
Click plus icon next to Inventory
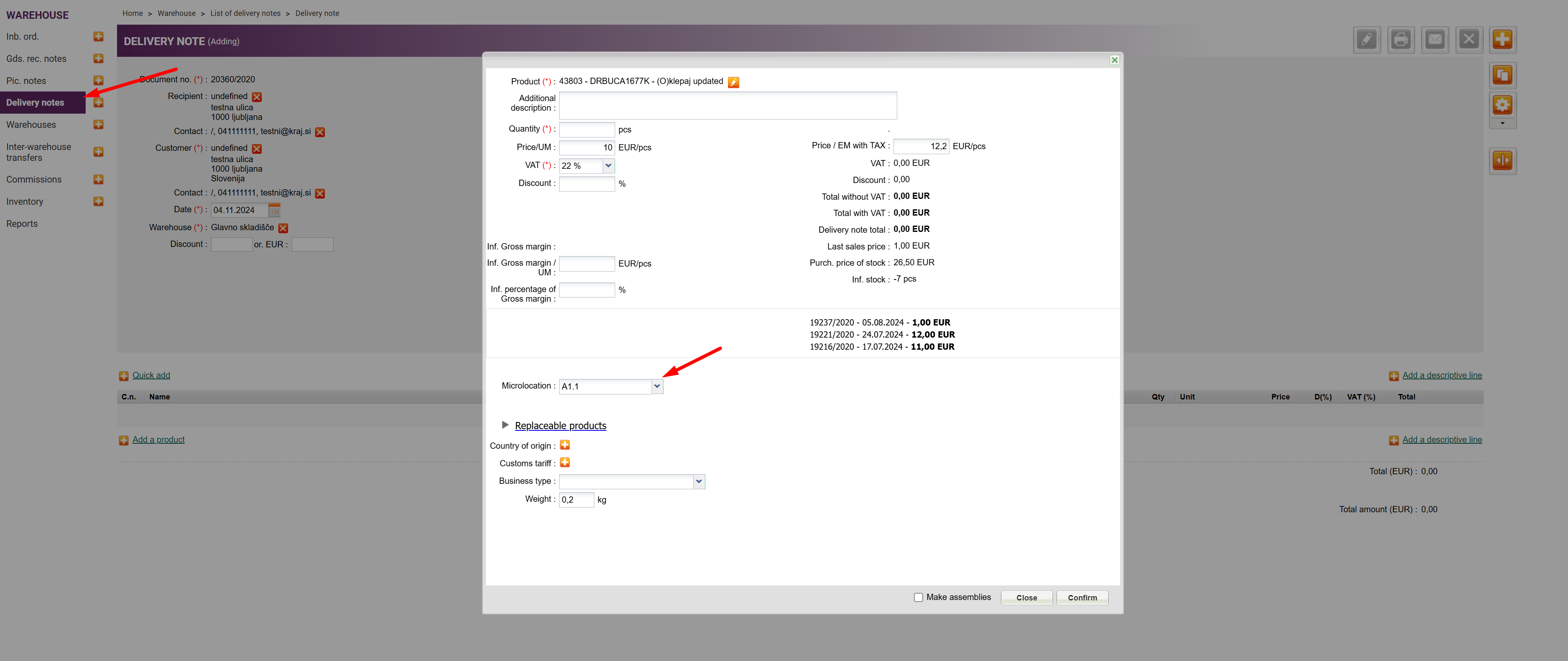click(99, 201)
